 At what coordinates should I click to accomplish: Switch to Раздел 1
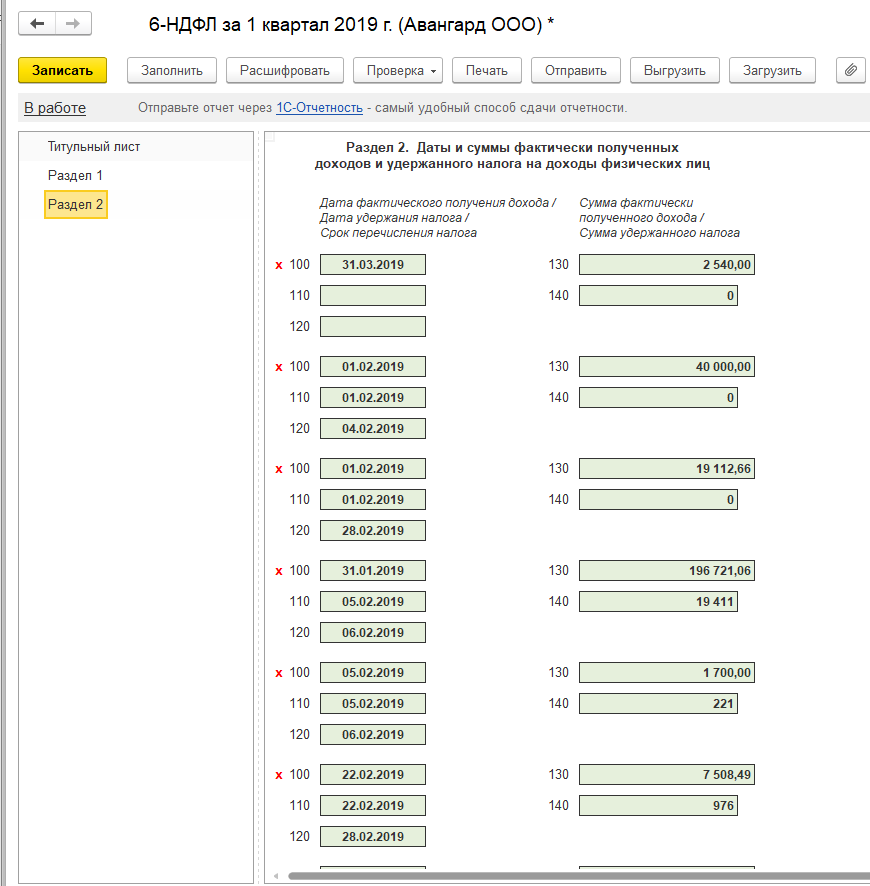coord(75,176)
